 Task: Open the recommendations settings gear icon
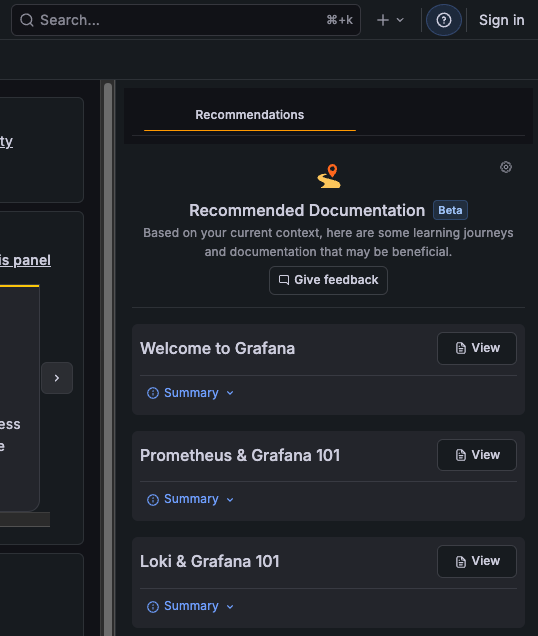506,167
